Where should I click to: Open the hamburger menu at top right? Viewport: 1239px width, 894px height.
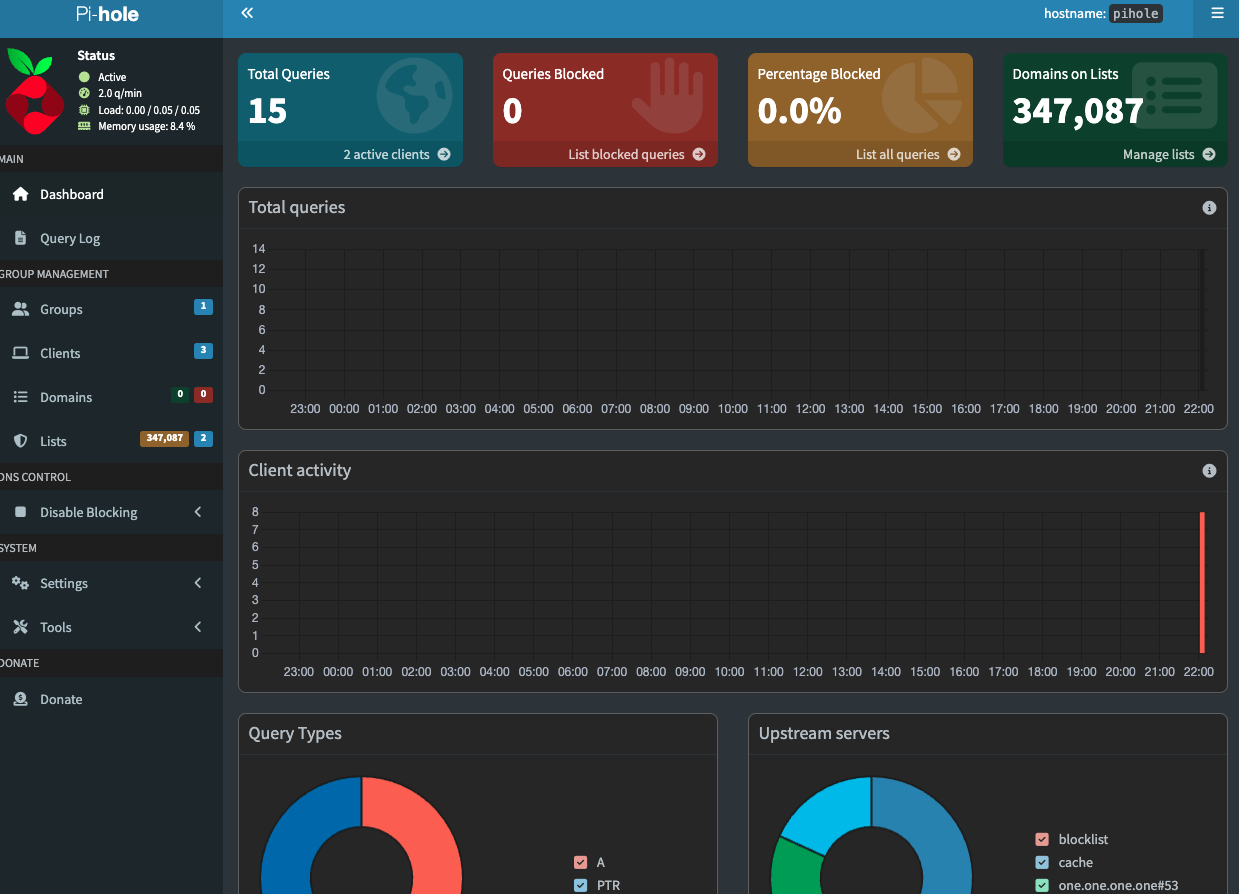1217,13
